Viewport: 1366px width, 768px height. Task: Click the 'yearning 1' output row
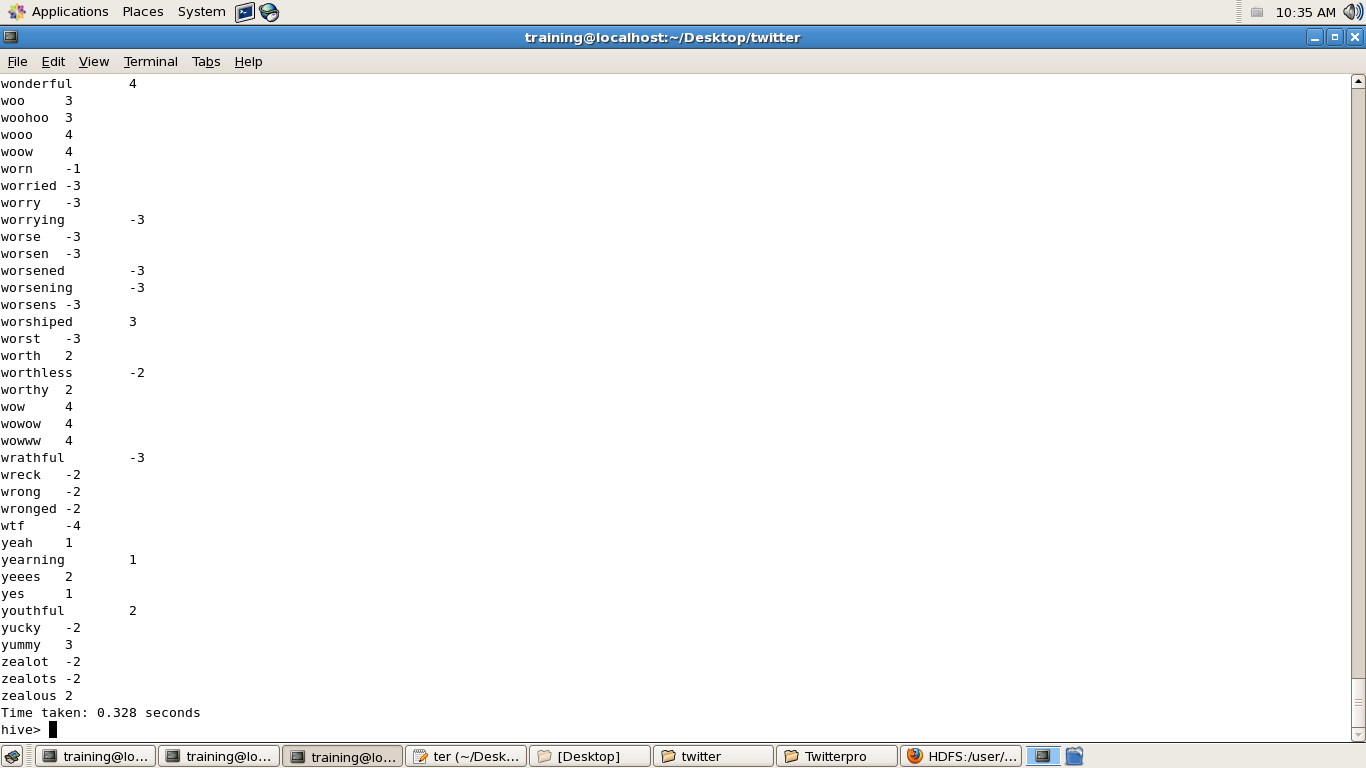coord(69,560)
